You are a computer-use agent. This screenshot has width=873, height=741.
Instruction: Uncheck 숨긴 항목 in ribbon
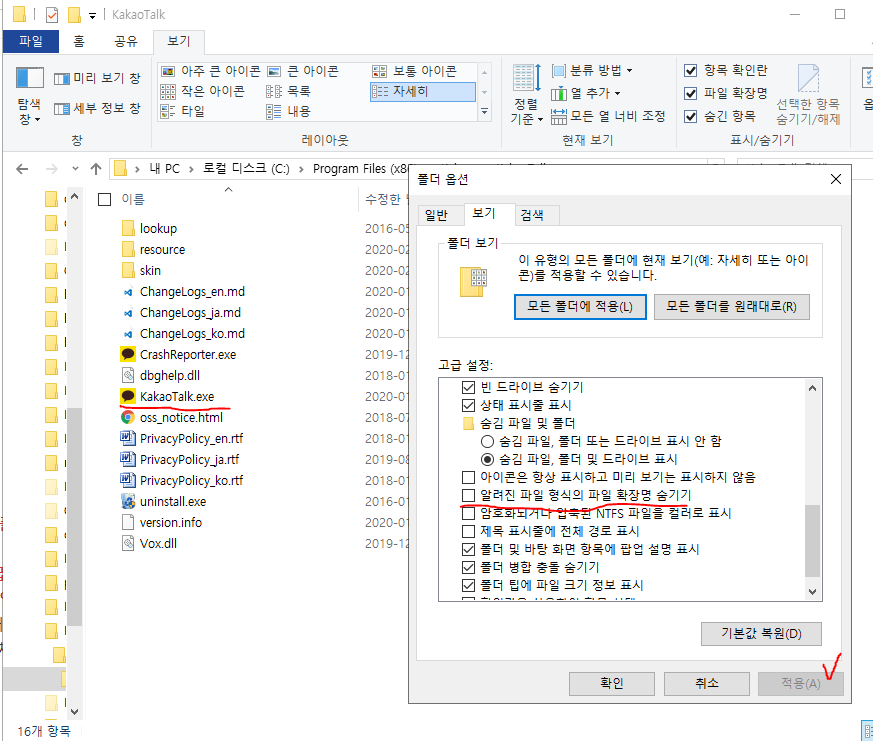(690, 116)
